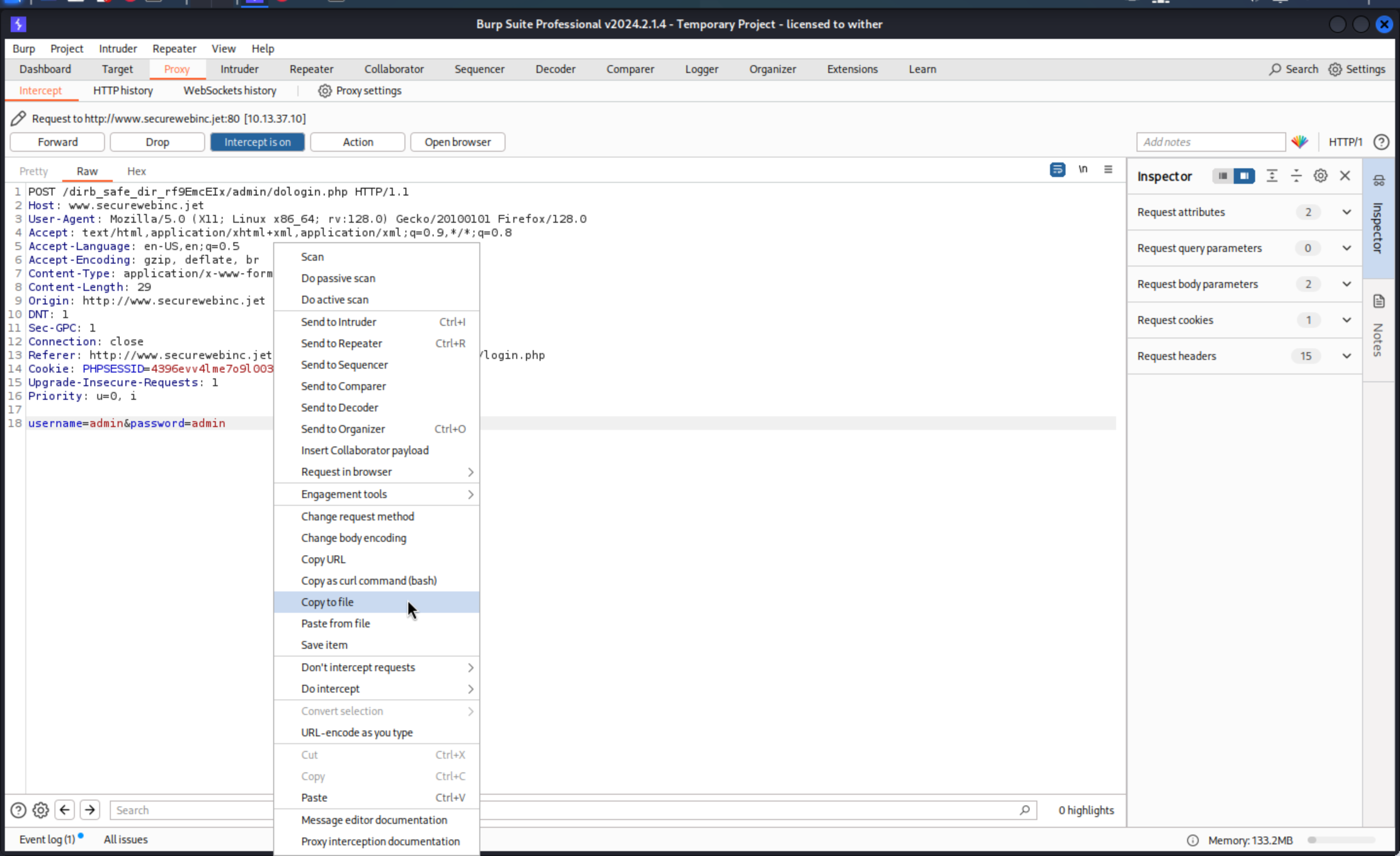Go to next search match arrow
Screen dimensions: 1400x856
(x=90, y=810)
